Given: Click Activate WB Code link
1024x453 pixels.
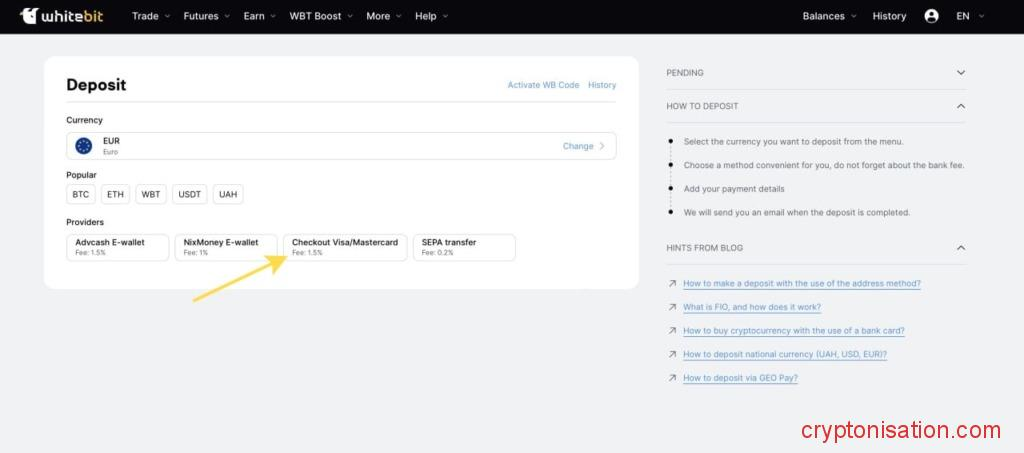Looking at the screenshot, I should tap(543, 85).
